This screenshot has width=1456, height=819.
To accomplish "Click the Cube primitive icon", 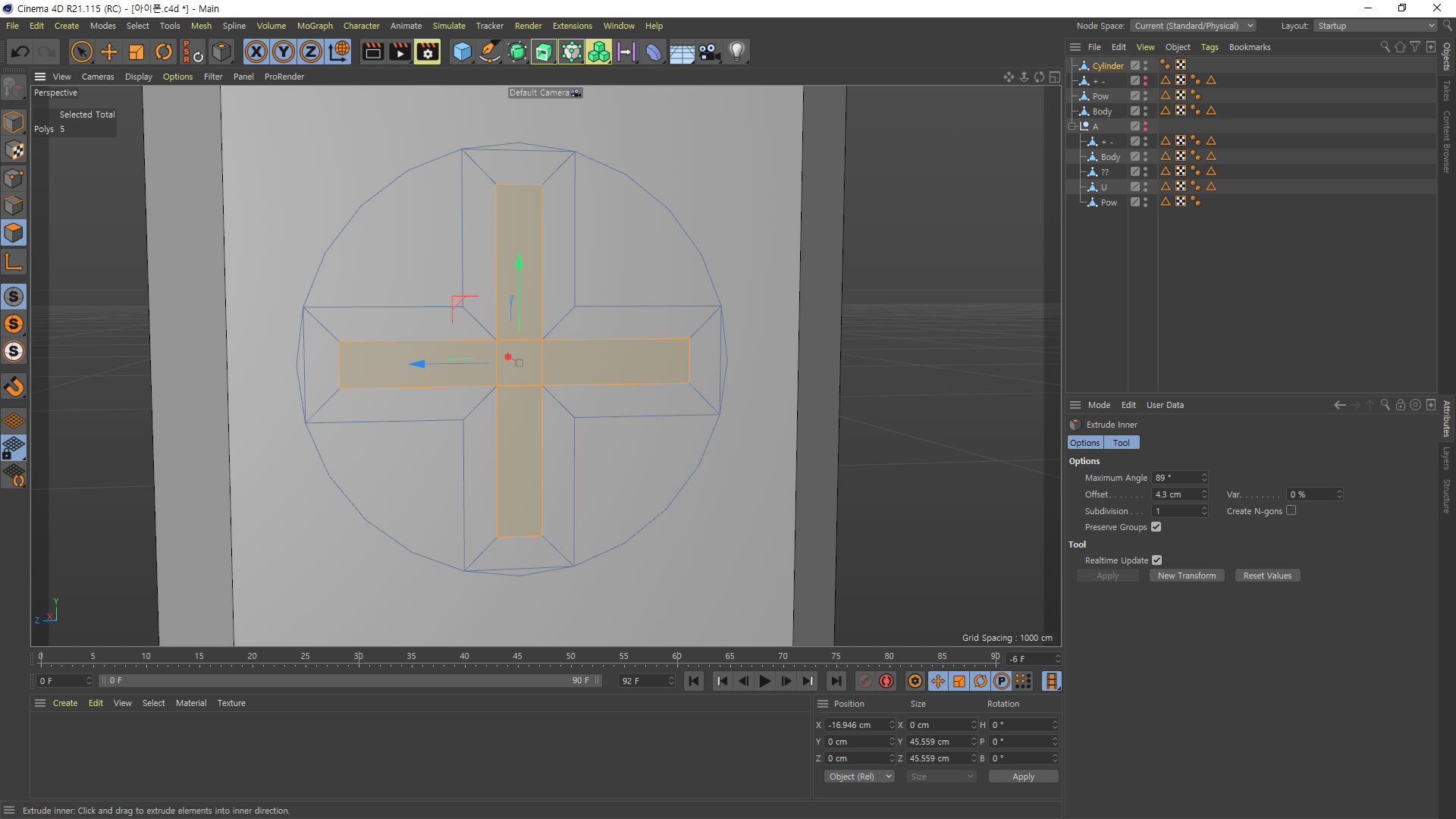I will (x=462, y=52).
